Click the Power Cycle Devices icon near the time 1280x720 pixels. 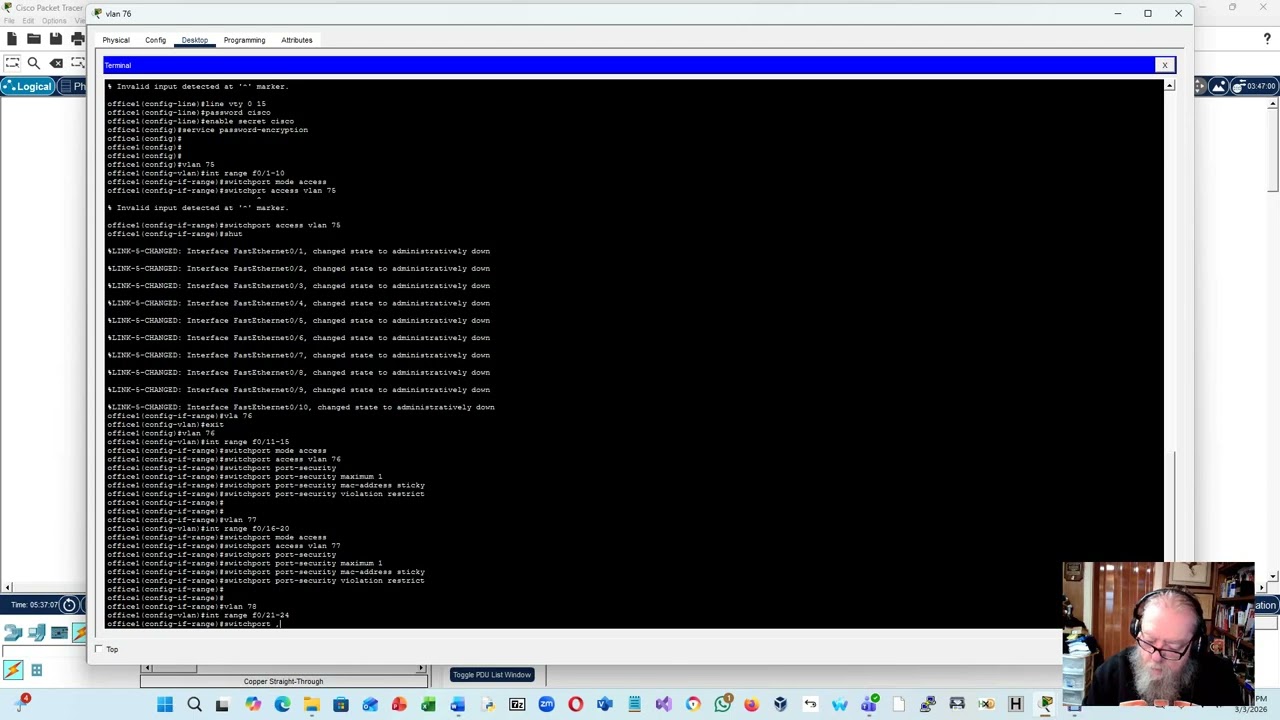click(69, 604)
